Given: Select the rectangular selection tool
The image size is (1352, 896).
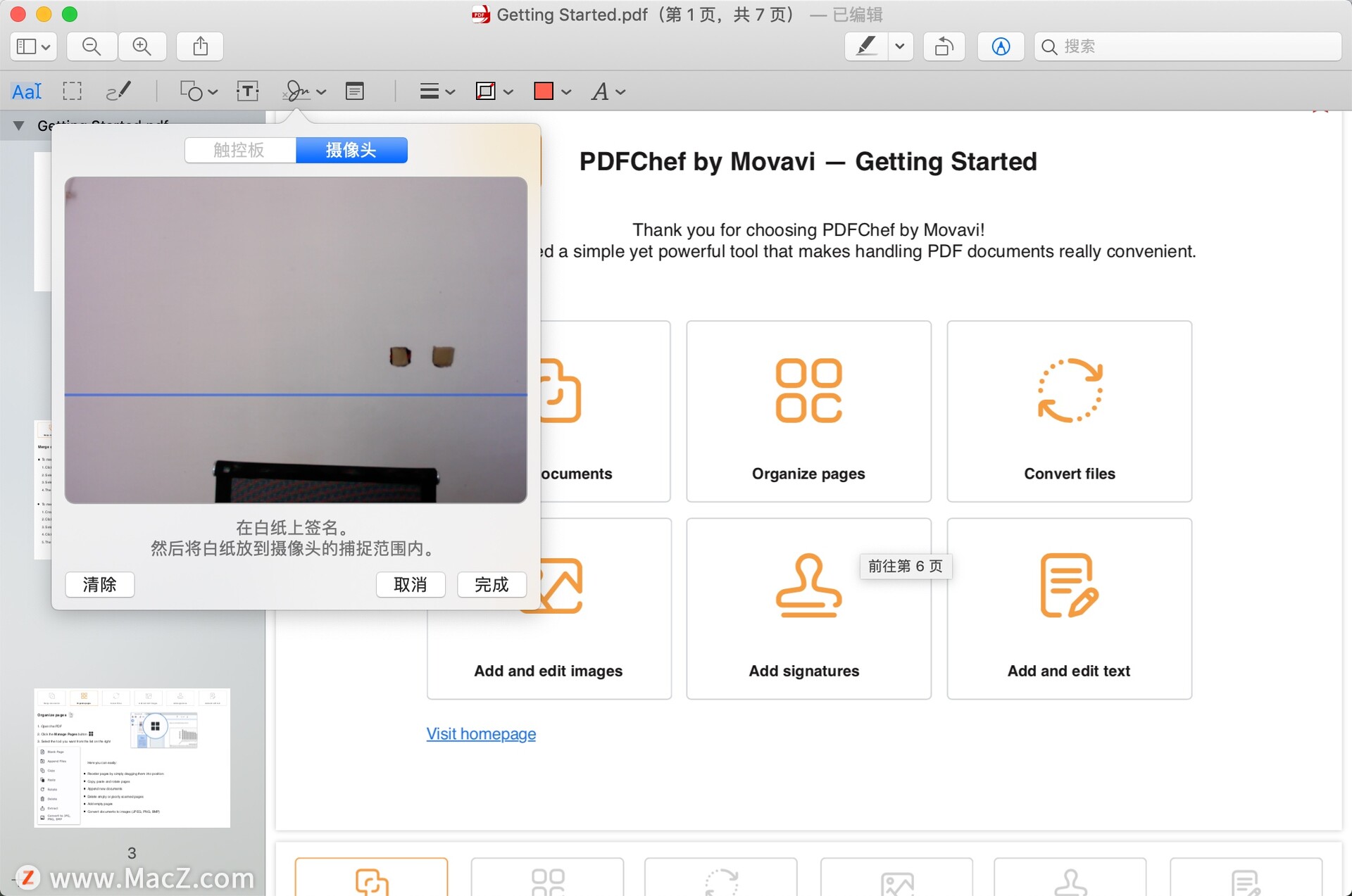Looking at the screenshot, I should click(72, 92).
